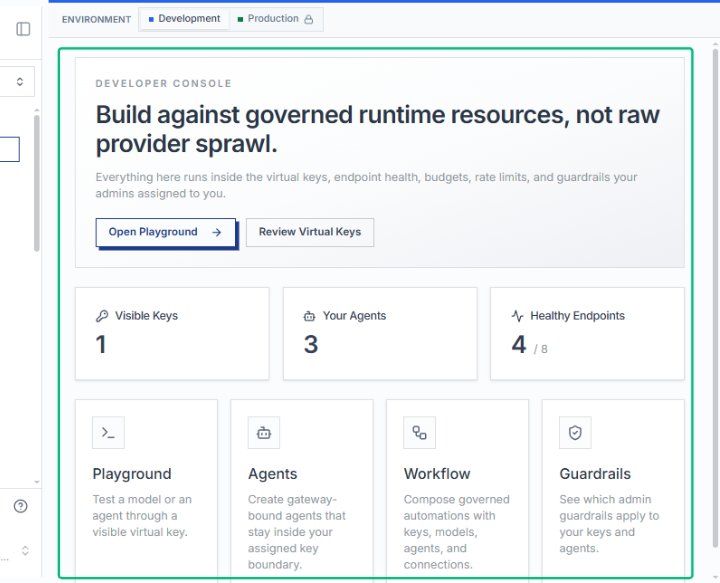Viewport: 720px width, 583px height.
Task: Expand the bottom sidebar chevron menu
Action: (25, 550)
